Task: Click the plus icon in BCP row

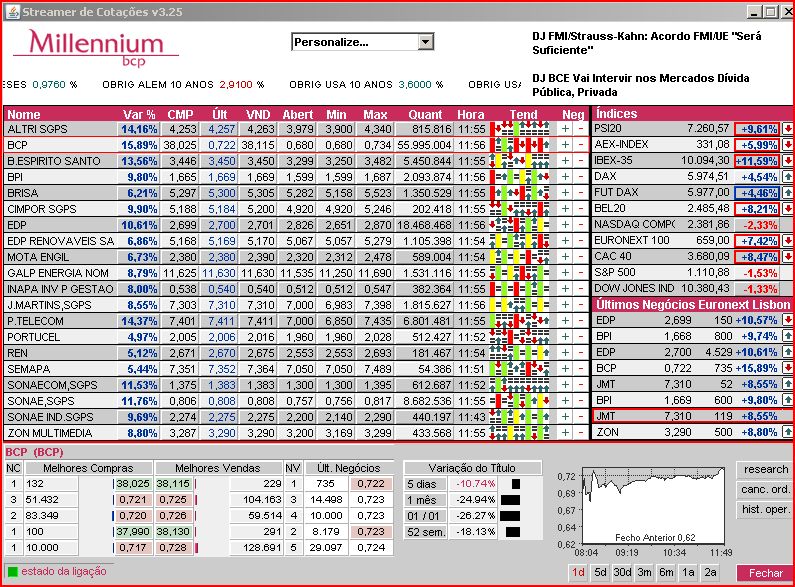Action: click(x=565, y=145)
